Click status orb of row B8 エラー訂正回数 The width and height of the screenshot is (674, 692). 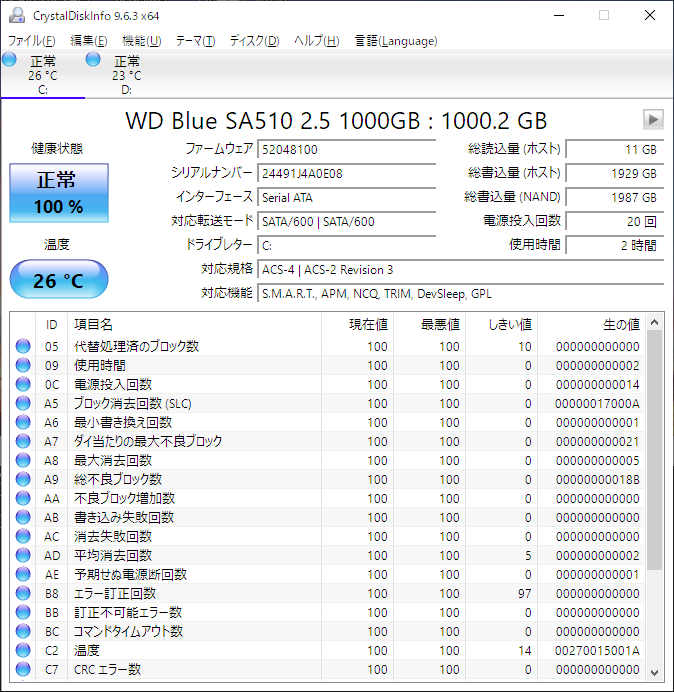coord(23,594)
